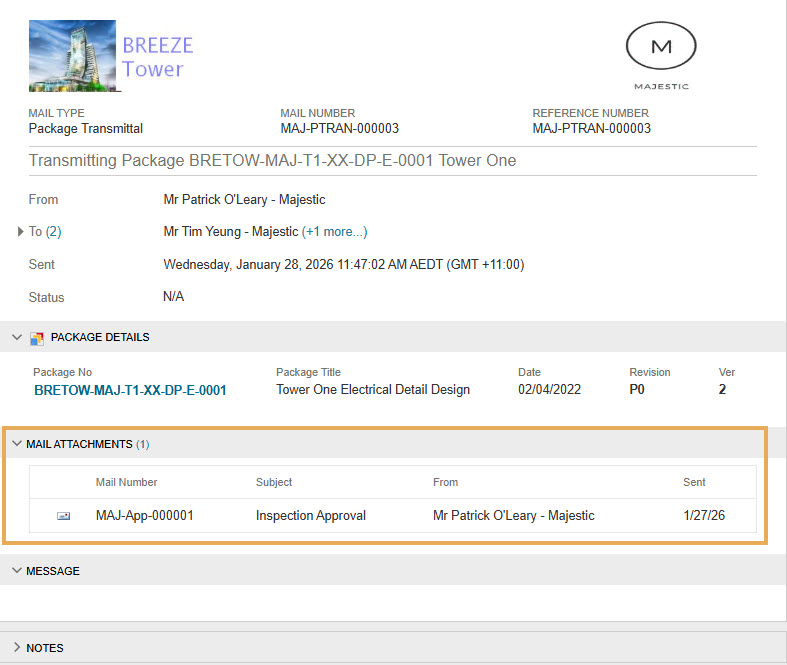787x665 pixels.
Task: Click the Breeze Tower project image
Action: 72,56
